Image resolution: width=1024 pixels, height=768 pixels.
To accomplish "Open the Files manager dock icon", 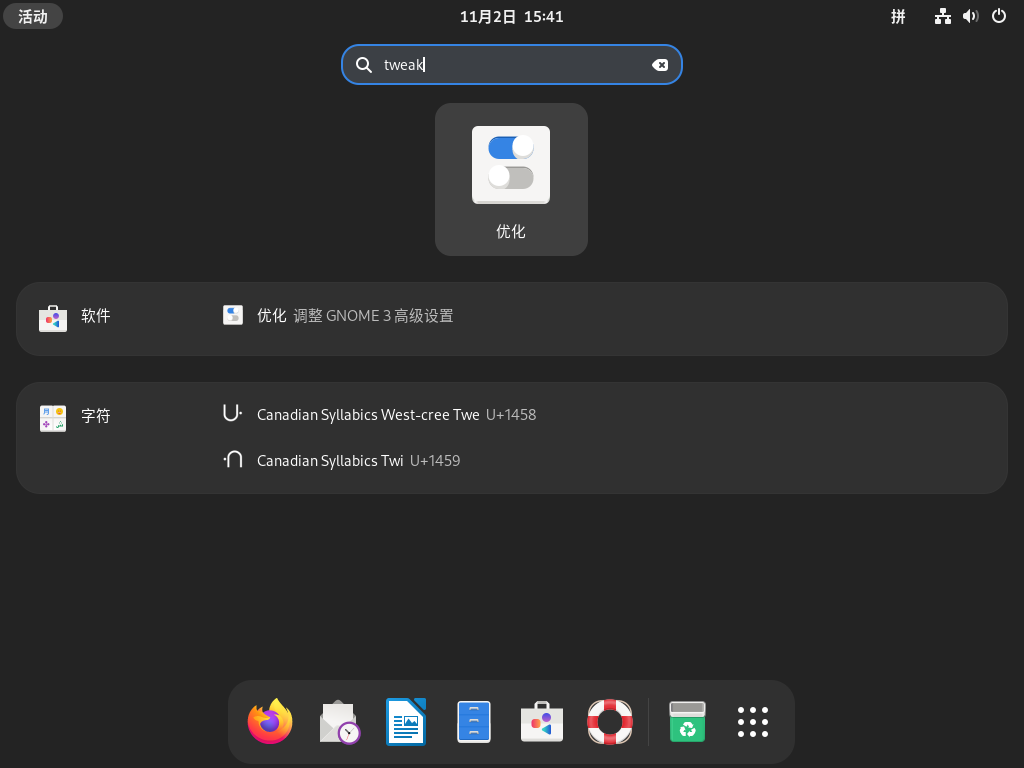I will tap(474, 722).
